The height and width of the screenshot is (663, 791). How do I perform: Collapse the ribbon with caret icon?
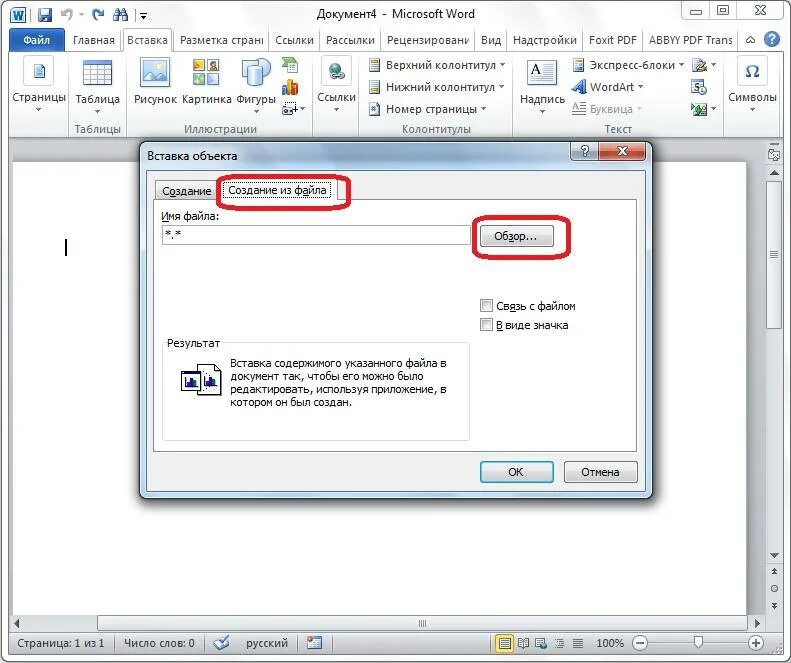[751, 39]
